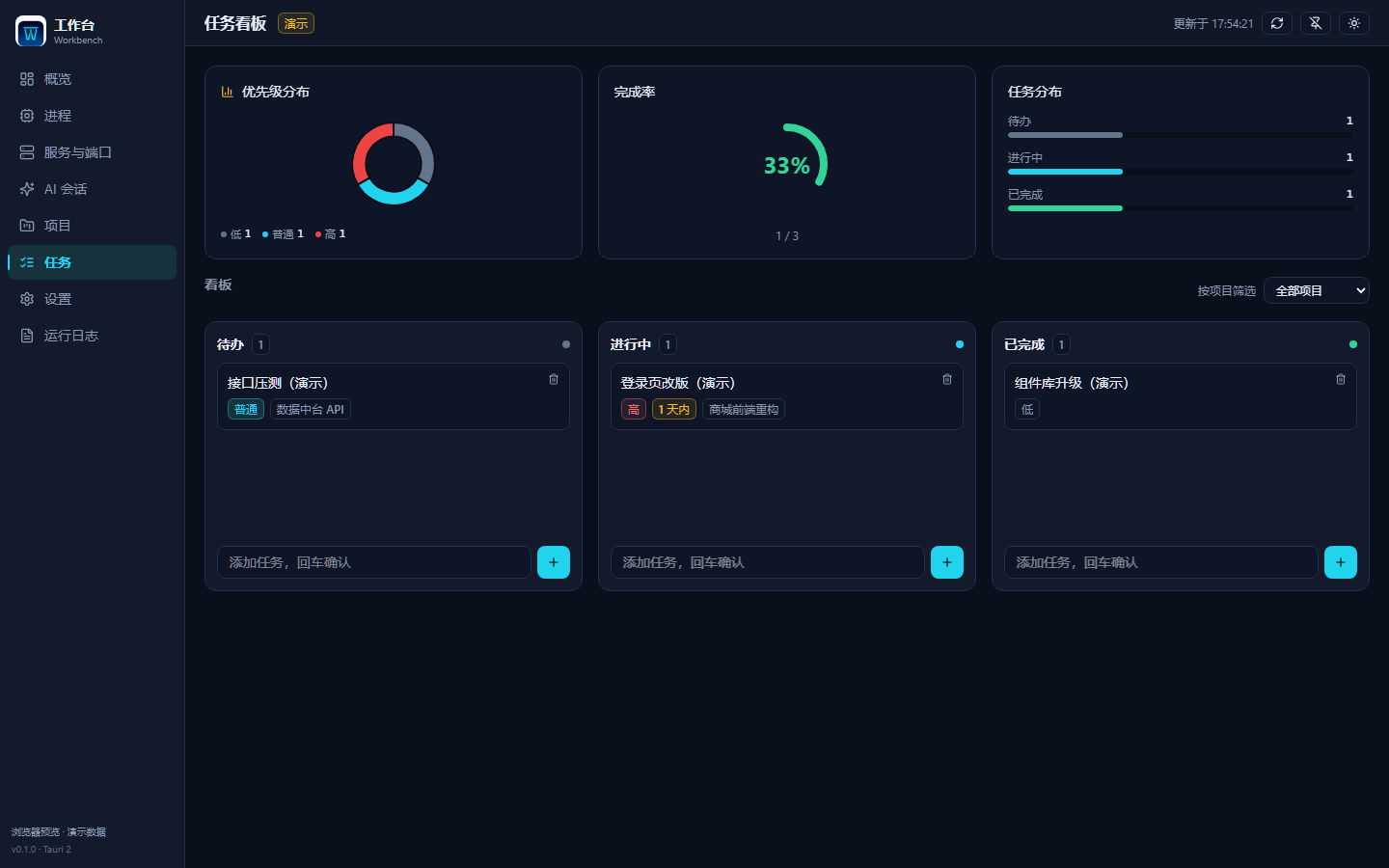Open AI 会话 via its sparkle icon
The width and height of the screenshot is (1389, 868).
click(x=27, y=189)
